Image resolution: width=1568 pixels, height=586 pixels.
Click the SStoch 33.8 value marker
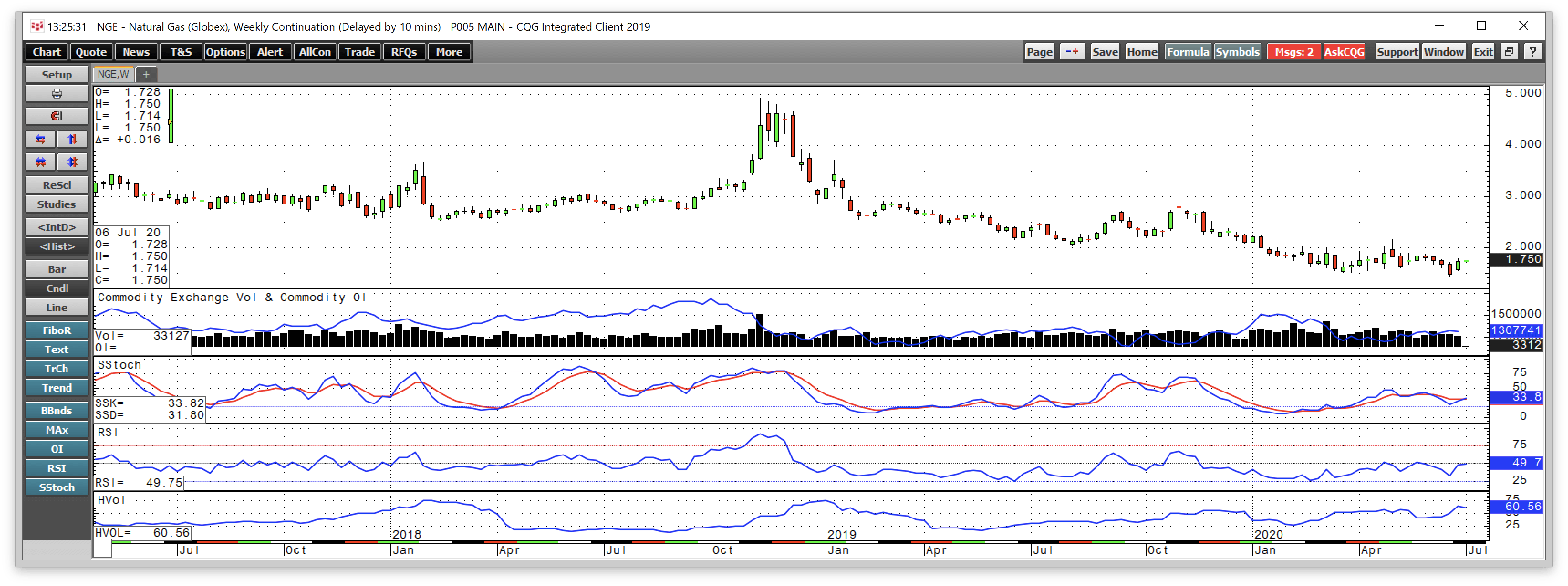tap(1516, 397)
